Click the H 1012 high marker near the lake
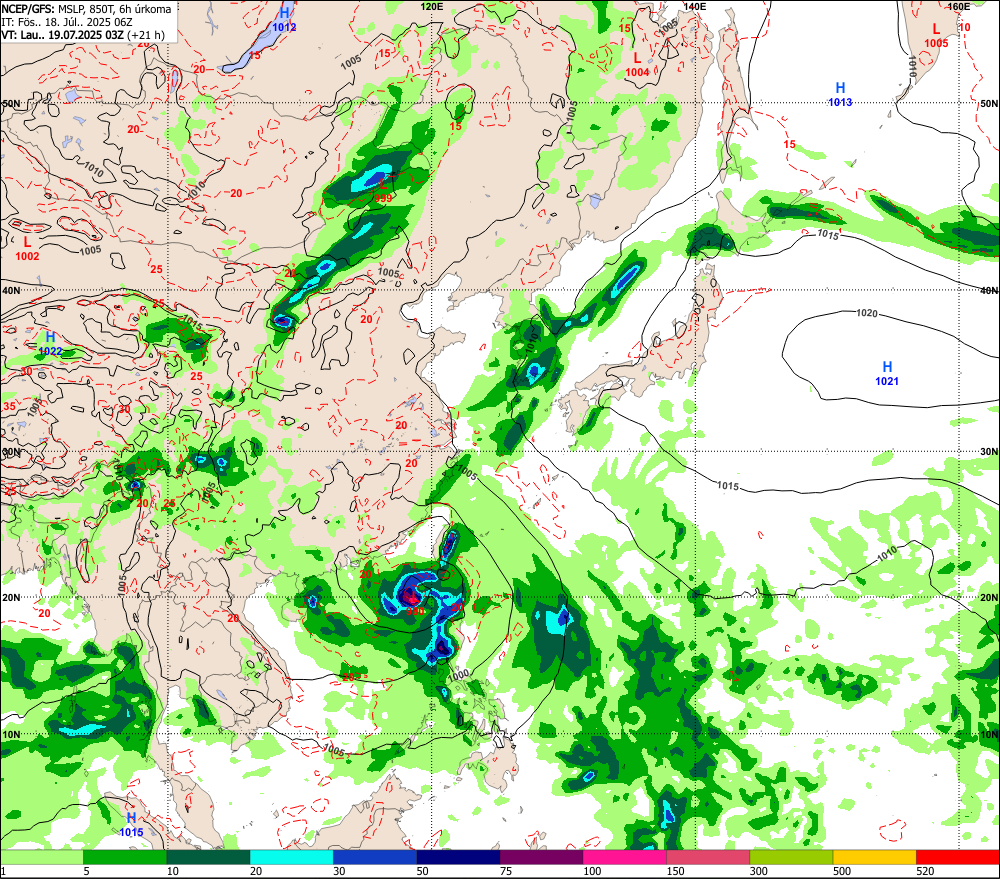1000x879 pixels. [284, 19]
